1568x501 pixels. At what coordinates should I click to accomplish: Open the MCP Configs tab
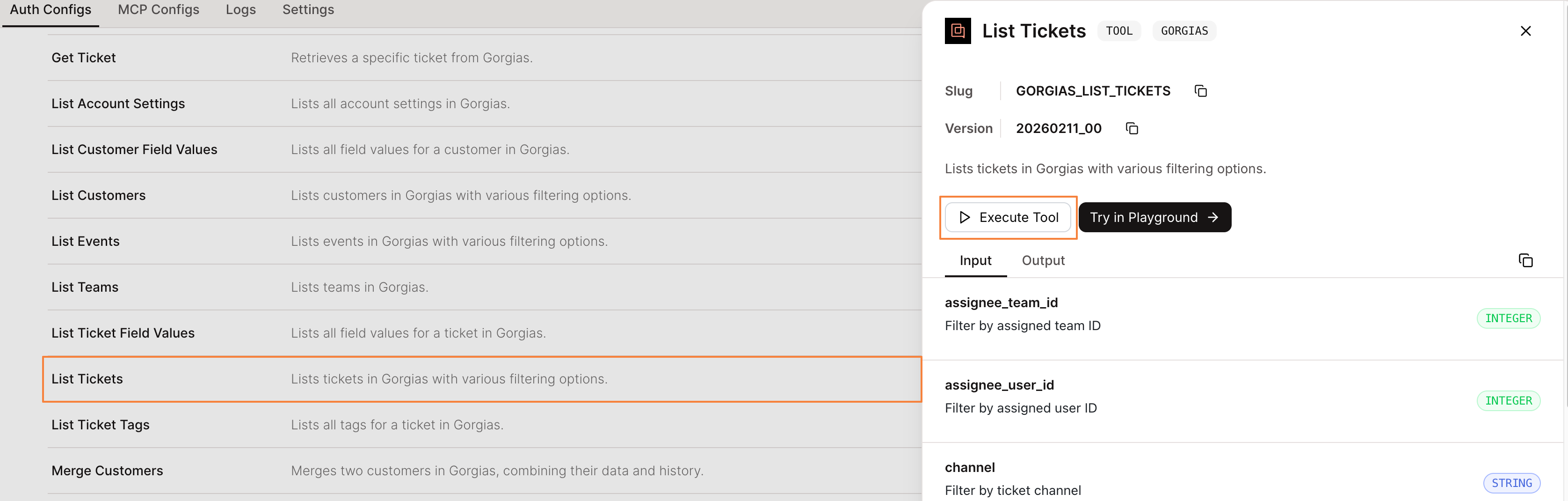click(x=158, y=10)
